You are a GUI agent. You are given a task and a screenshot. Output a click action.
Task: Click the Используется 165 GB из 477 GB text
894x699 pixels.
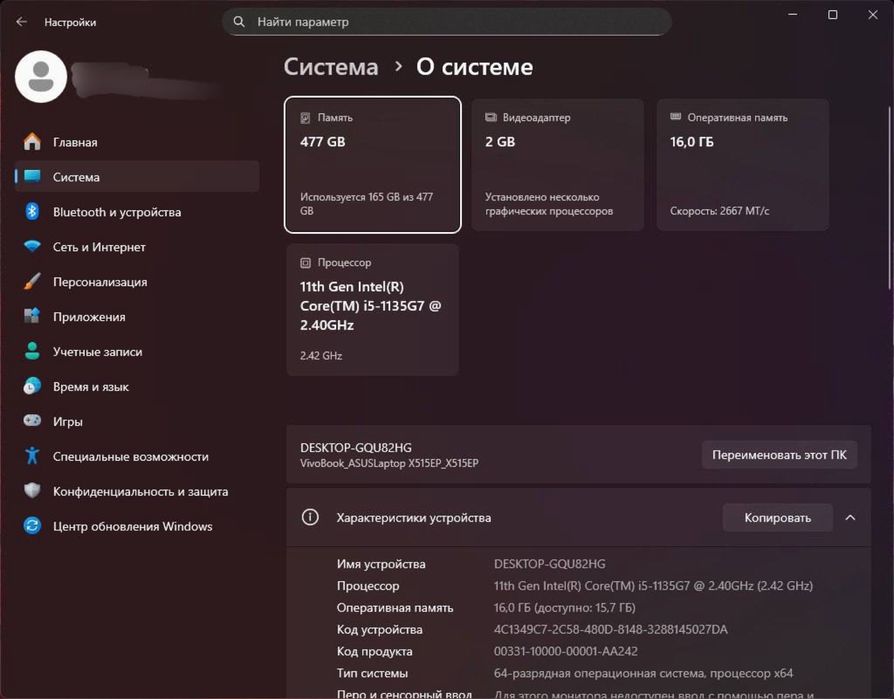(x=367, y=204)
